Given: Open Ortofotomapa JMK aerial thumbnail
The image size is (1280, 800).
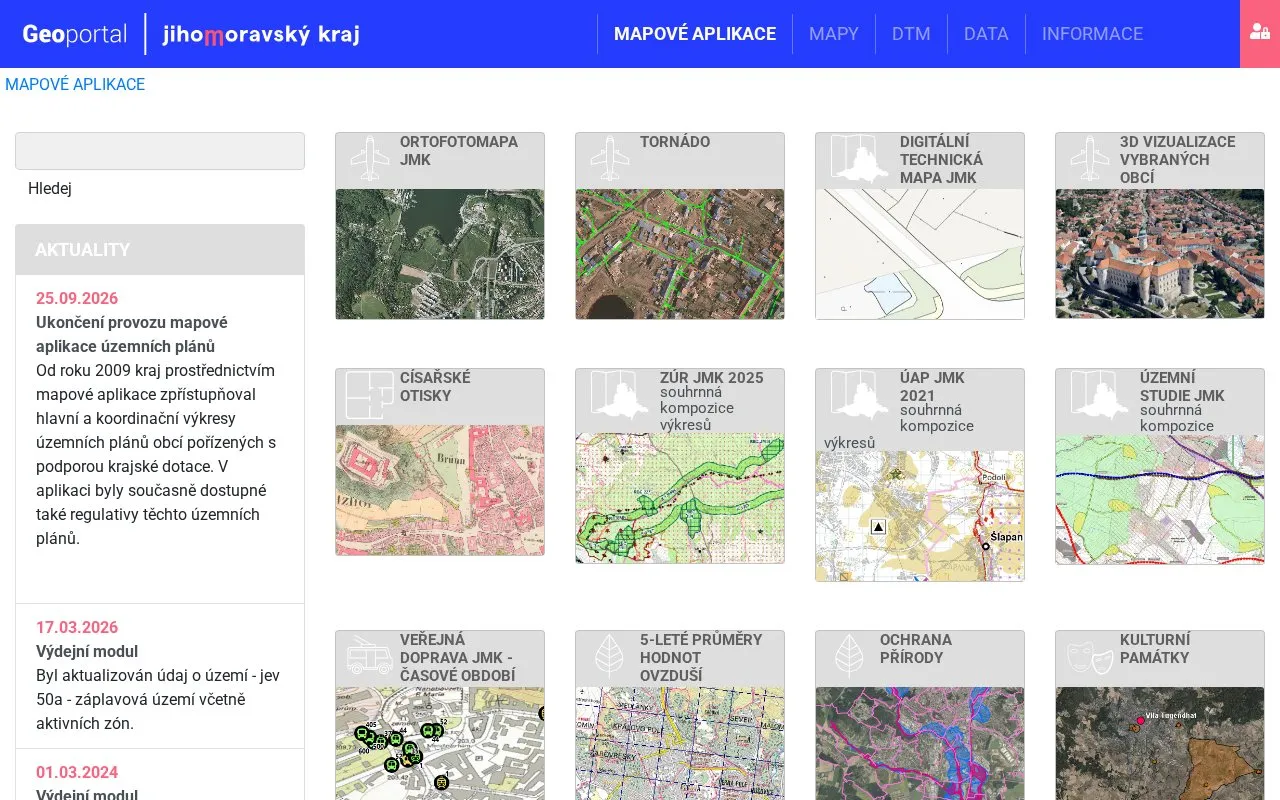Looking at the screenshot, I should click(440, 254).
